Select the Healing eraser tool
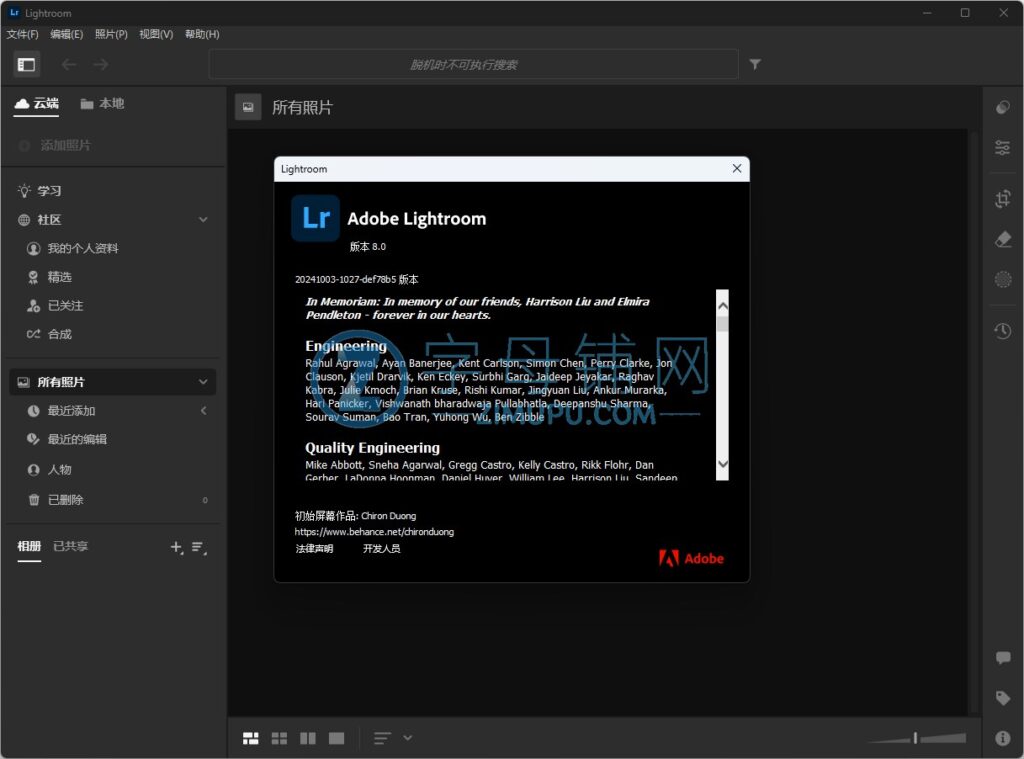This screenshot has width=1024, height=759. [x=1002, y=239]
